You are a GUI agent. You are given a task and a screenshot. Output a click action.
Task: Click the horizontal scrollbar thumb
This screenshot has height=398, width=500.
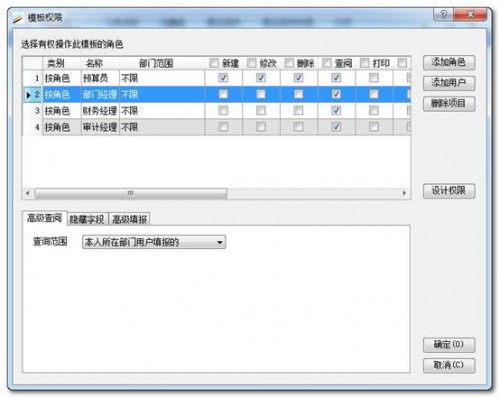pos(131,193)
